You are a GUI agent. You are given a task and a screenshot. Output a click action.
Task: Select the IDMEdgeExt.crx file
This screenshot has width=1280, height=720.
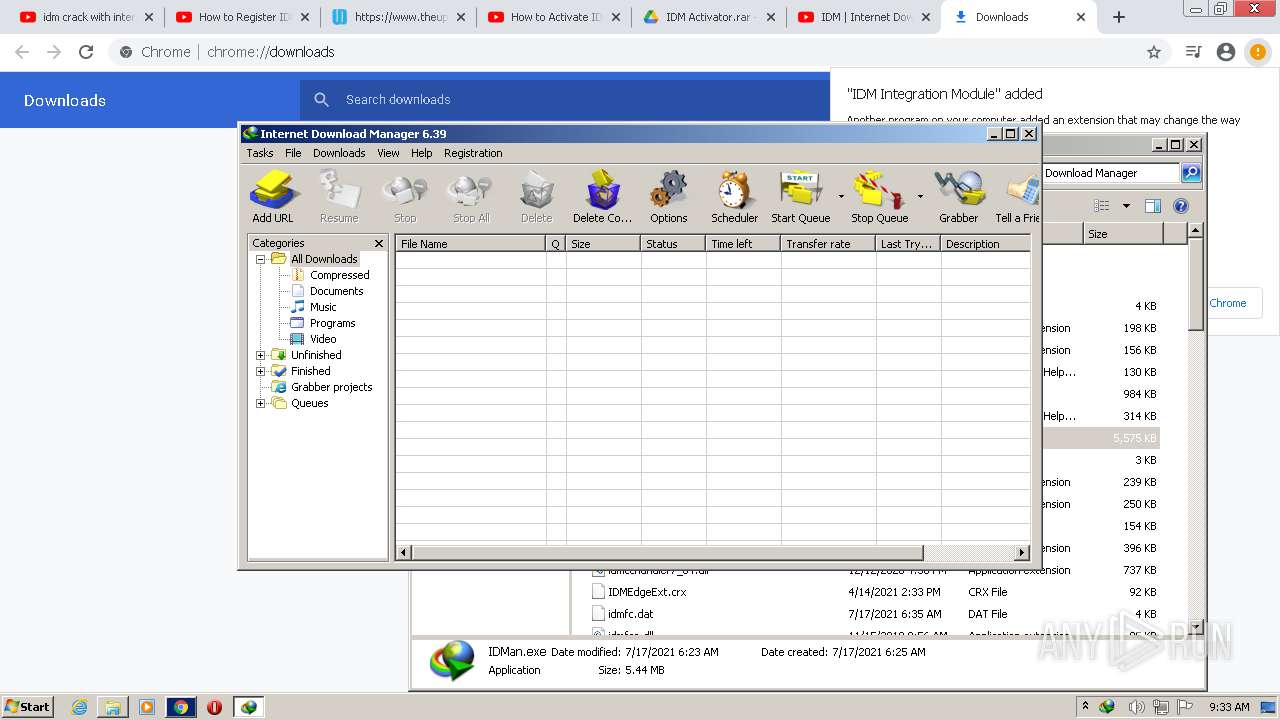coord(647,592)
